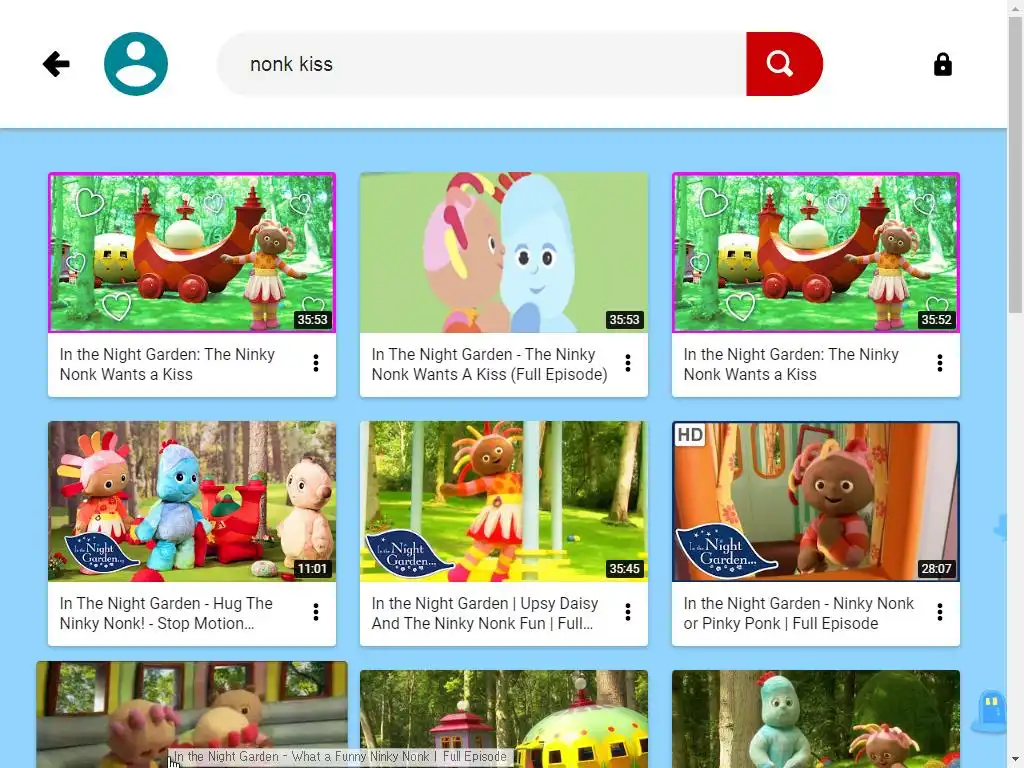Play the 35:53 Ninky Nonk train thumbnail

[192, 253]
